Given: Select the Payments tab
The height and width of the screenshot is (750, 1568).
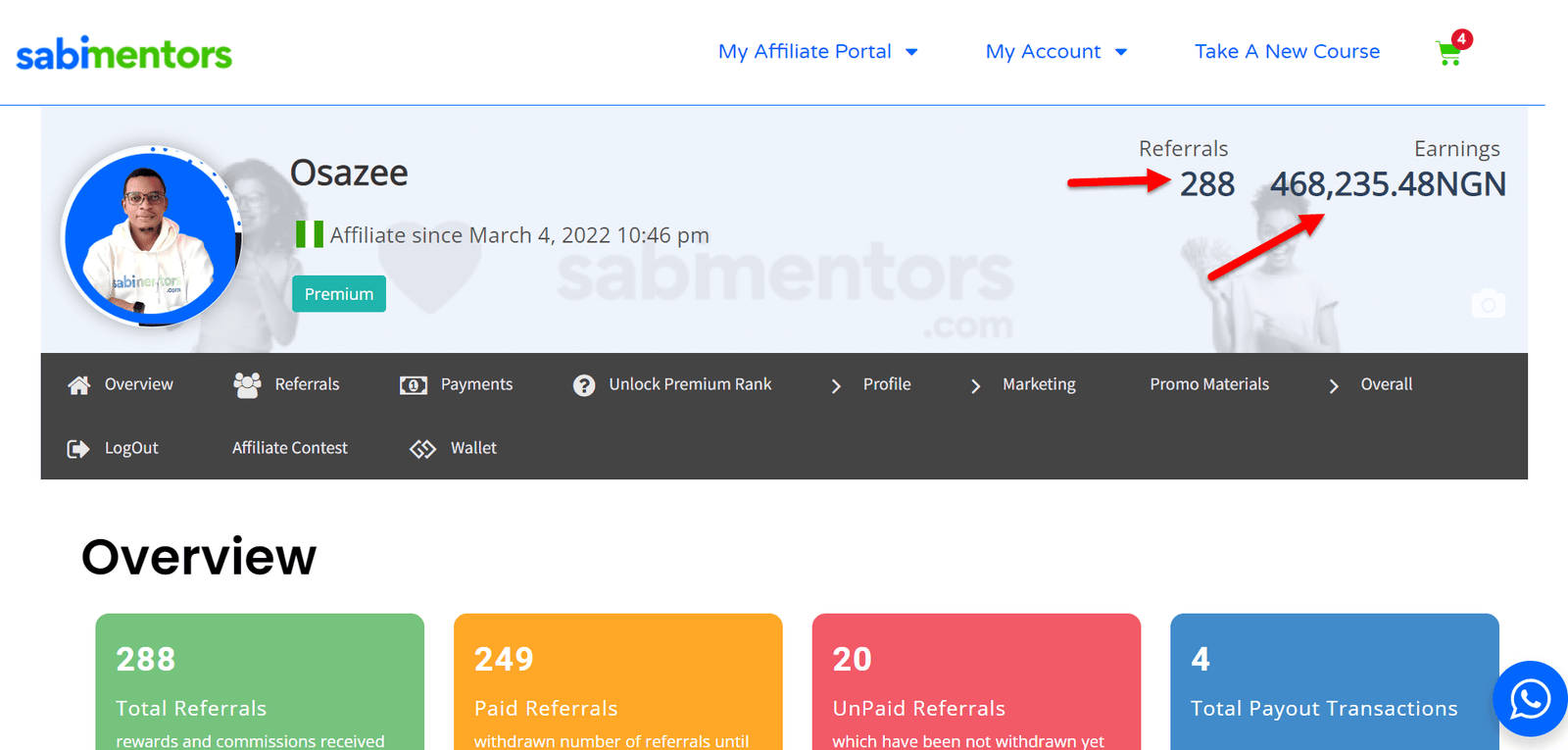Looking at the screenshot, I should [x=476, y=384].
